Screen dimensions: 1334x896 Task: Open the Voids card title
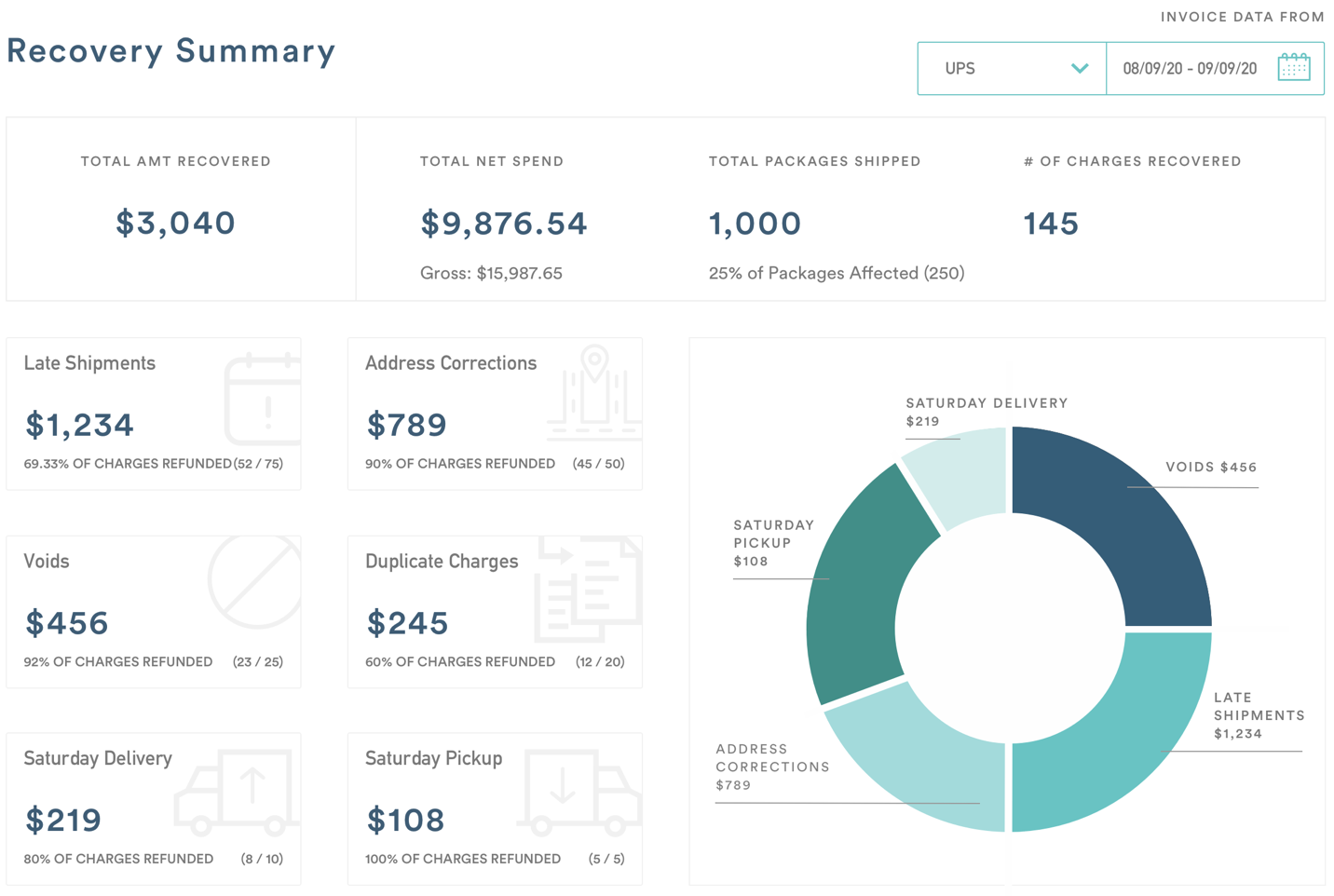pyautogui.click(x=47, y=562)
